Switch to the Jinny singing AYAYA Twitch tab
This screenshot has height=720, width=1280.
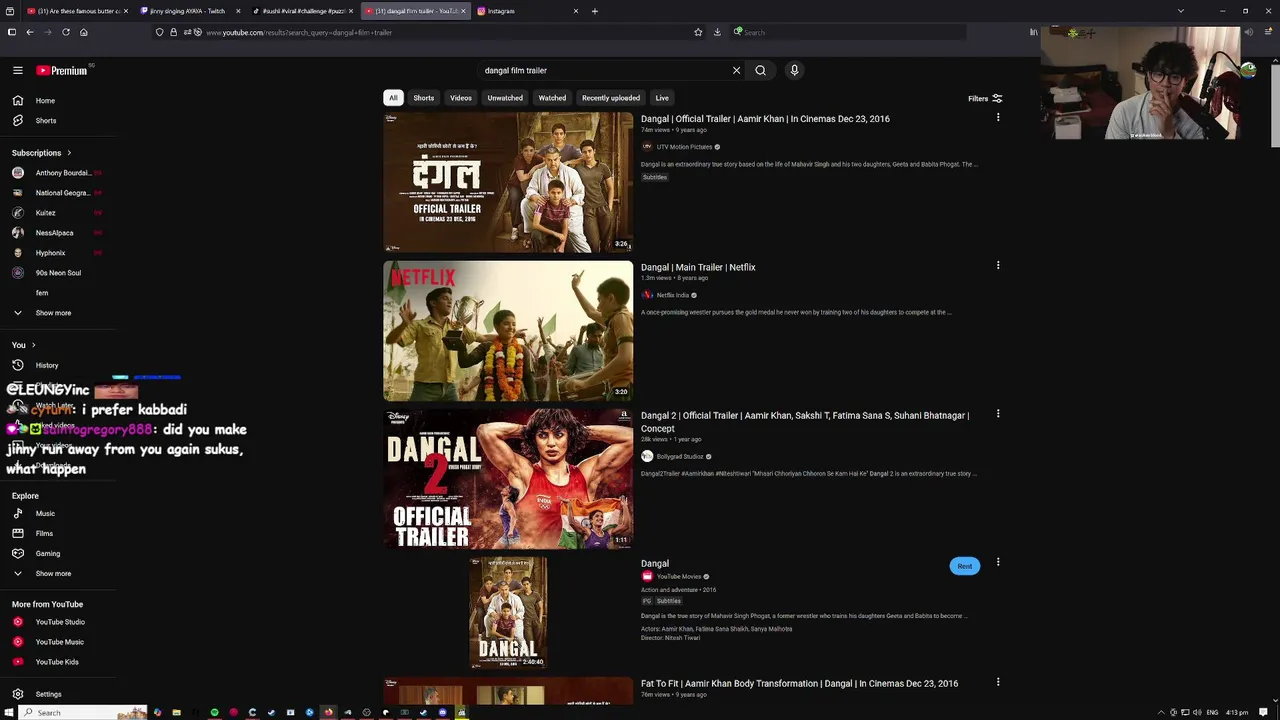tap(188, 11)
